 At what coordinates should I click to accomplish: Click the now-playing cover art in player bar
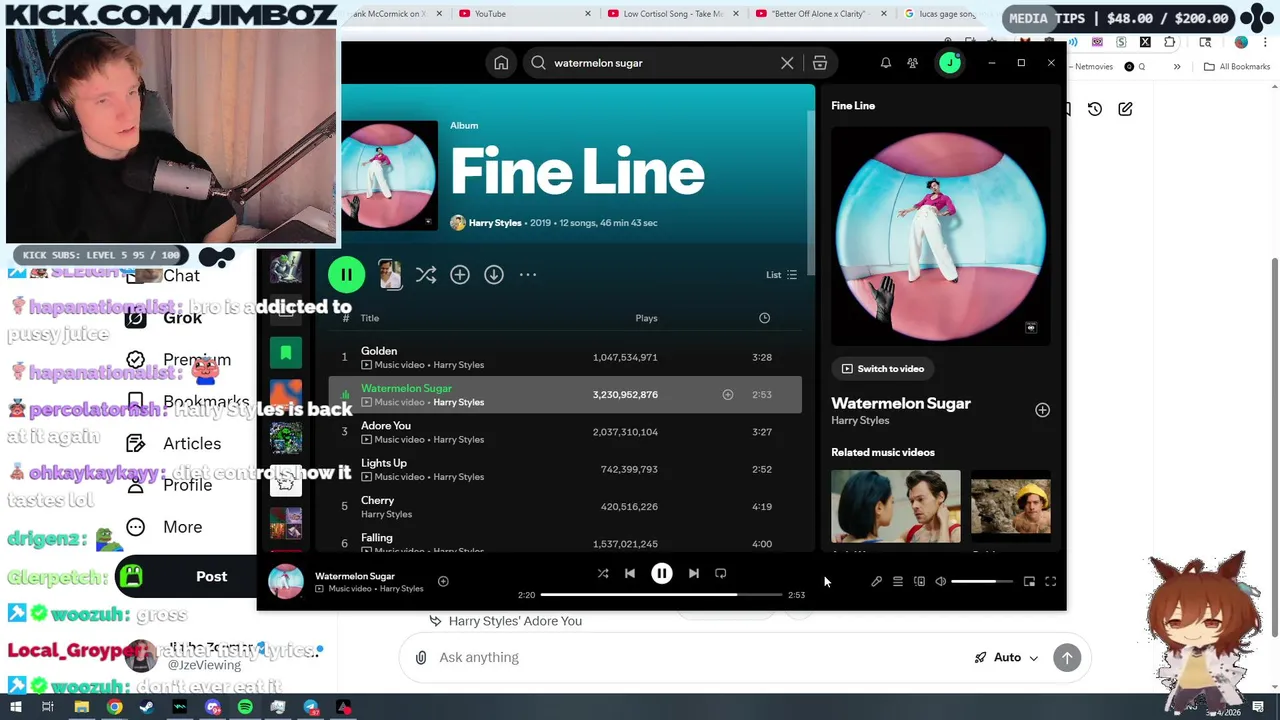[286, 582]
